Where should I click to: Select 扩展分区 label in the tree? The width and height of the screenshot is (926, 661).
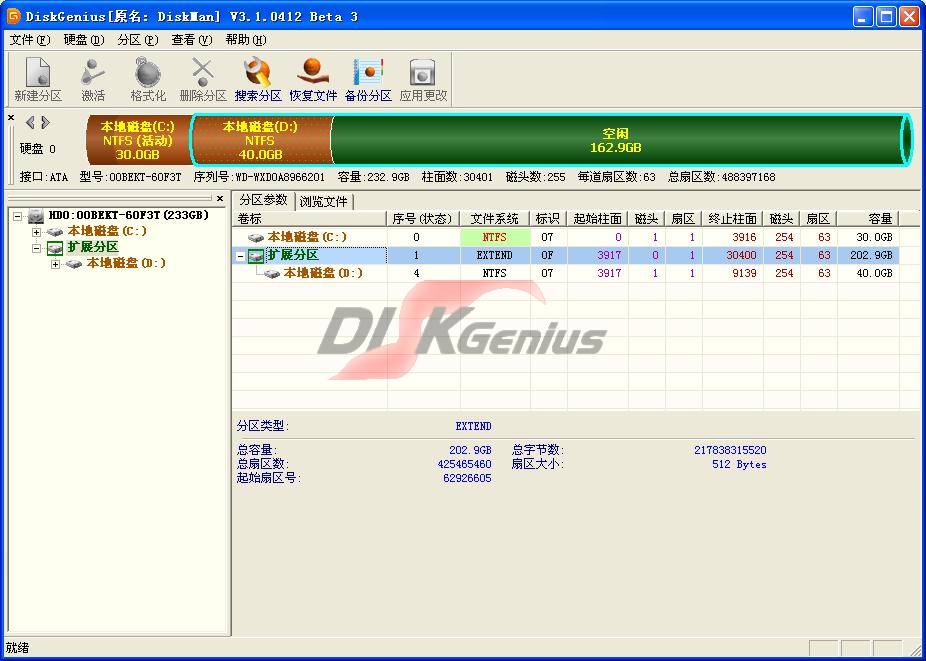(93, 248)
